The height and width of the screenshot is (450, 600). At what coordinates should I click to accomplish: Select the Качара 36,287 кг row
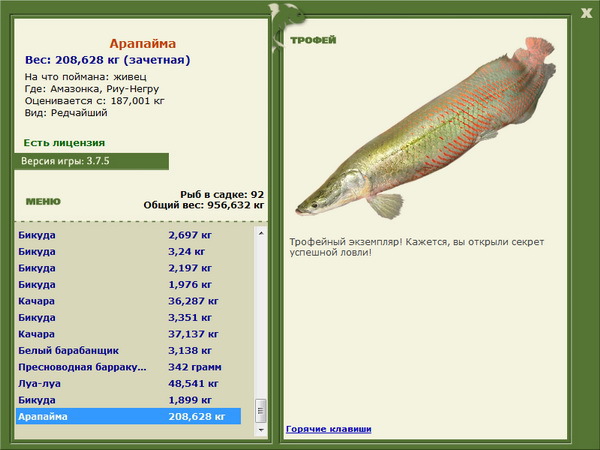pyautogui.click(x=129, y=301)
